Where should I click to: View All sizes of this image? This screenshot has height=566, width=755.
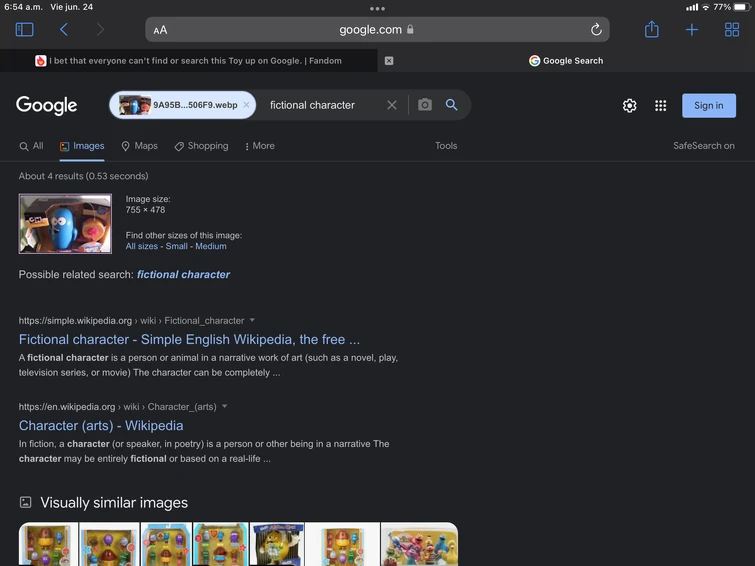click(x=142, y=246)
